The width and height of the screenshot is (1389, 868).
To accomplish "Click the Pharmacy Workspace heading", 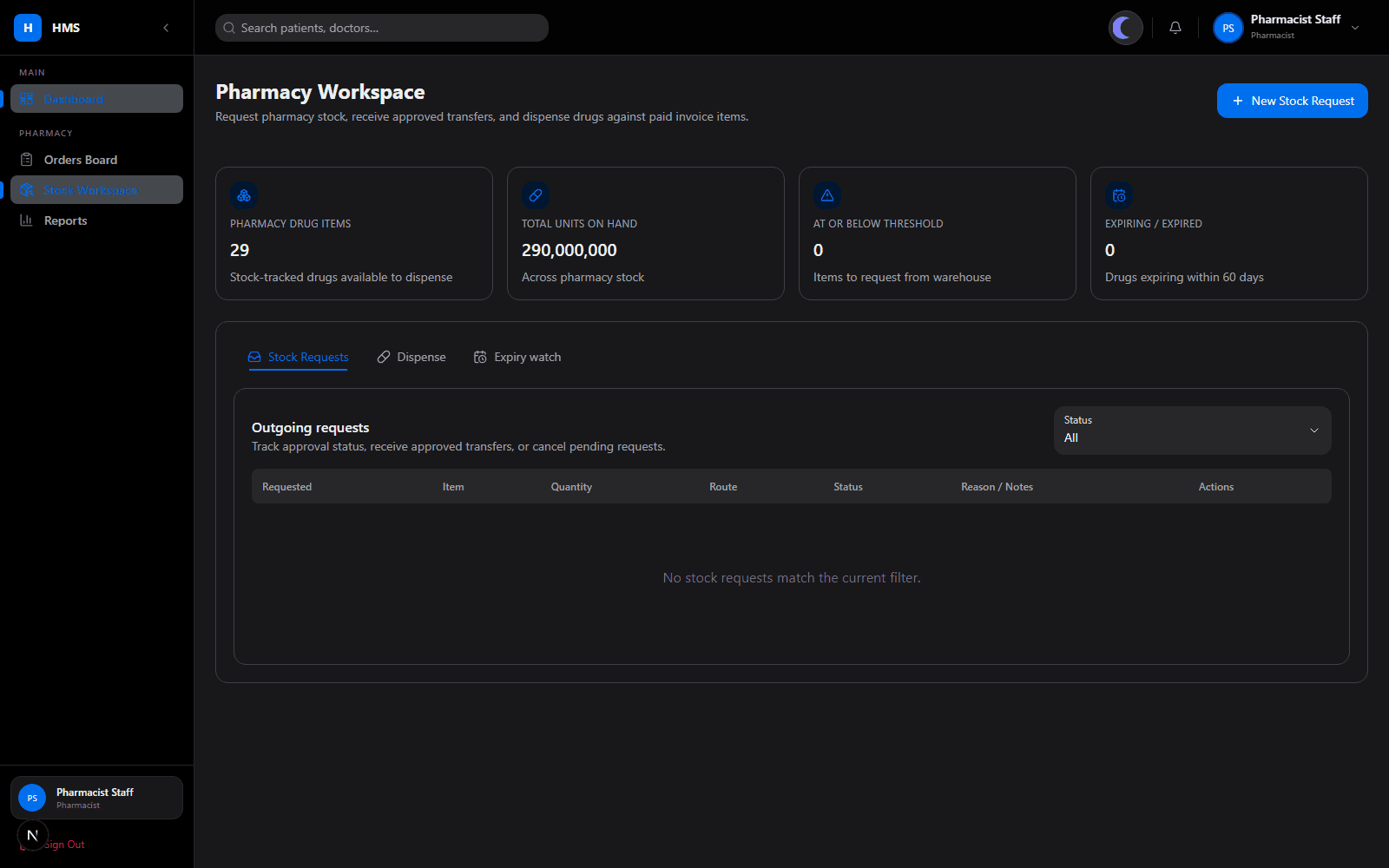I will coord(320,92).
